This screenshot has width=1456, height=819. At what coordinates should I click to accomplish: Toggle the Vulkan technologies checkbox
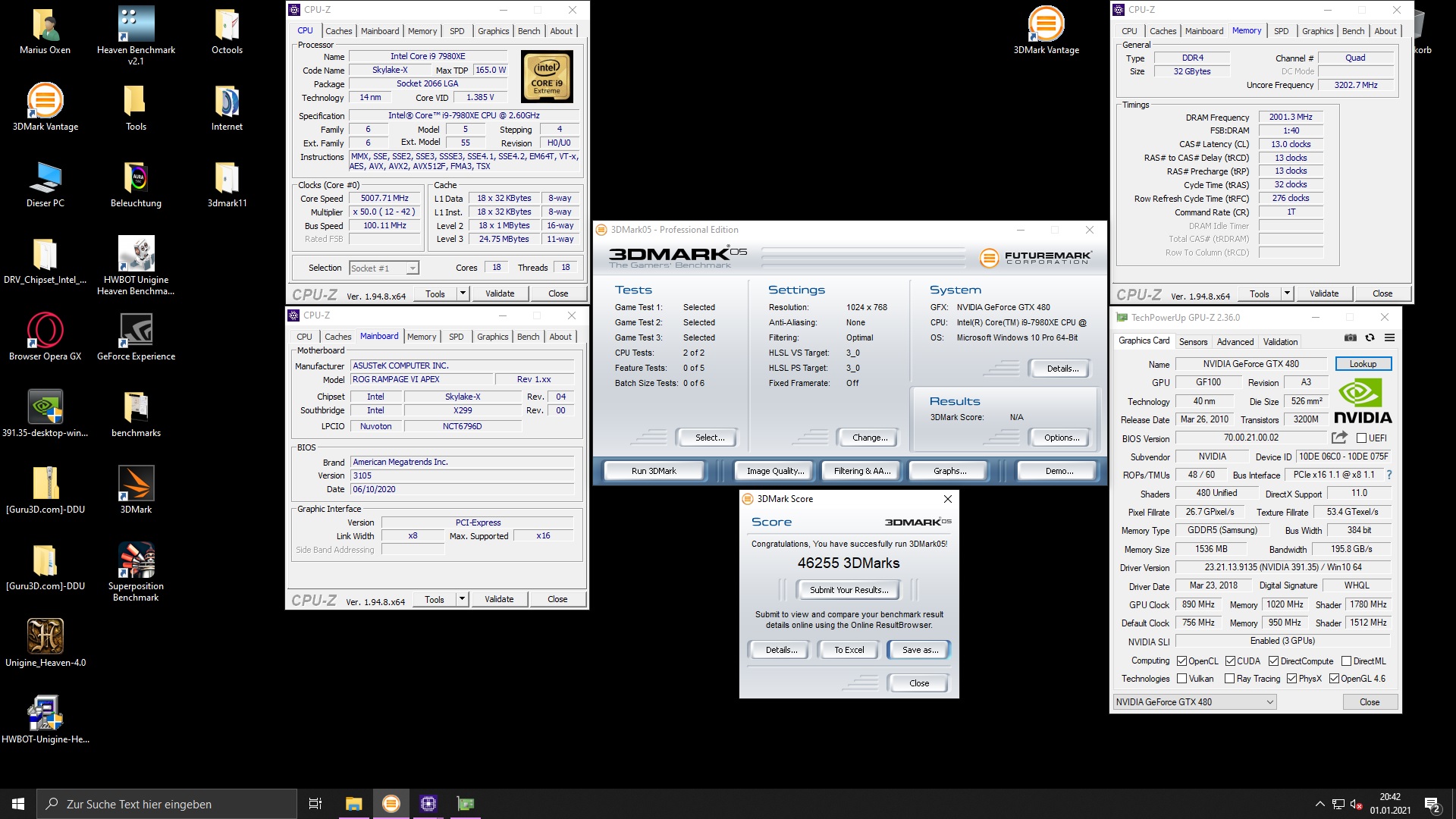tap(1181, 679)
